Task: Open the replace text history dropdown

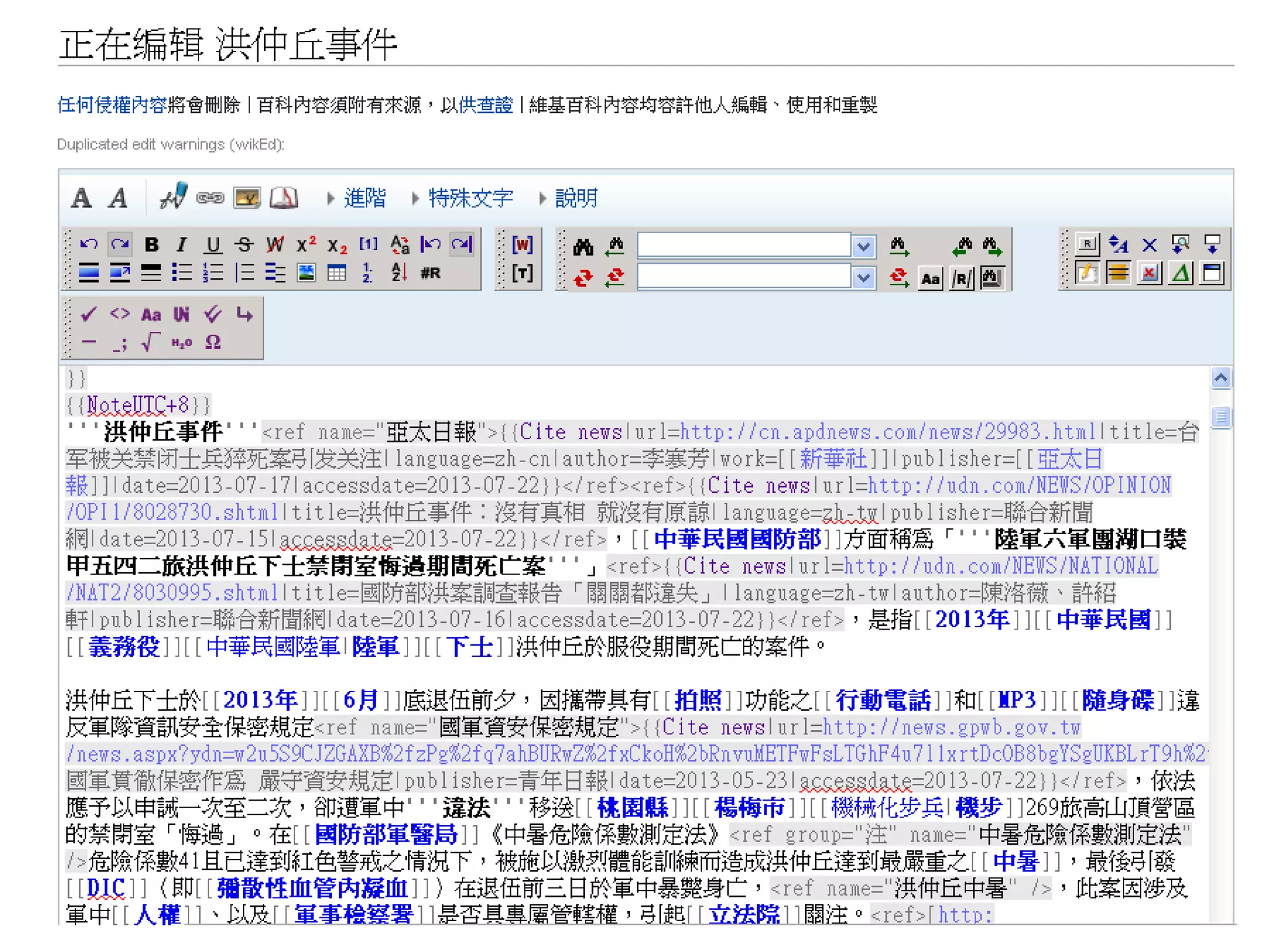Action: point(863,277)
